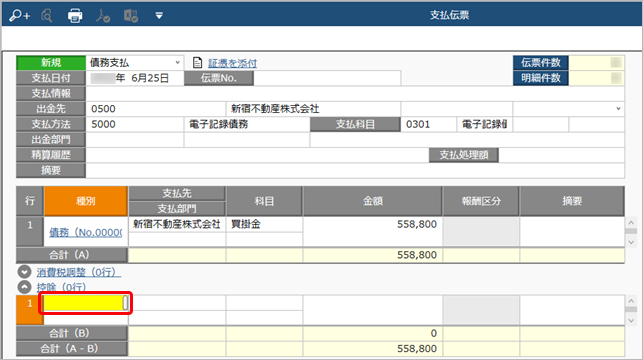643x360 pixels.
Task: Click the 摘要 header input field
Action: (x=355, y=171)
